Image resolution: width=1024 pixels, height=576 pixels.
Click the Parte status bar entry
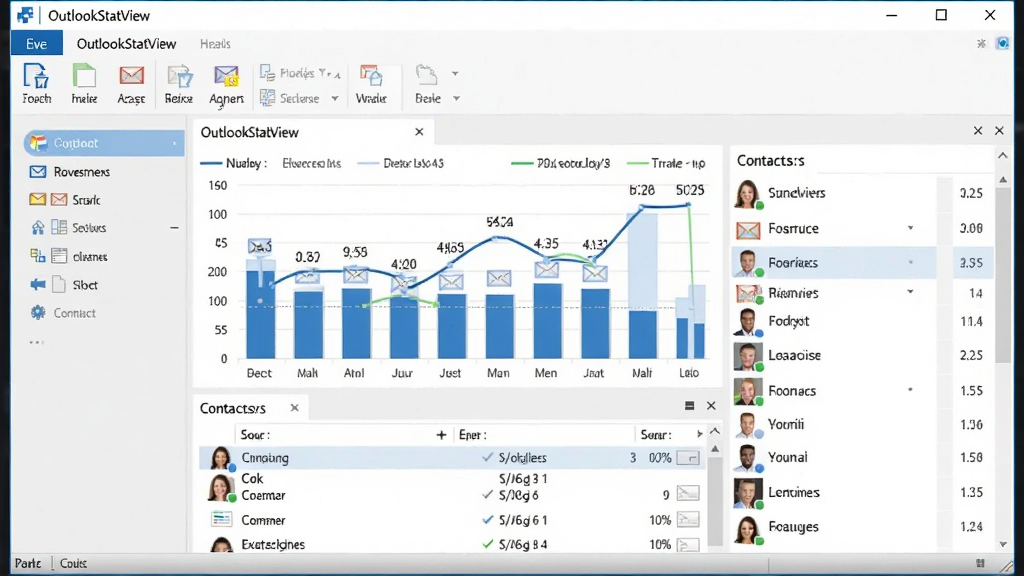click(28, 563)
